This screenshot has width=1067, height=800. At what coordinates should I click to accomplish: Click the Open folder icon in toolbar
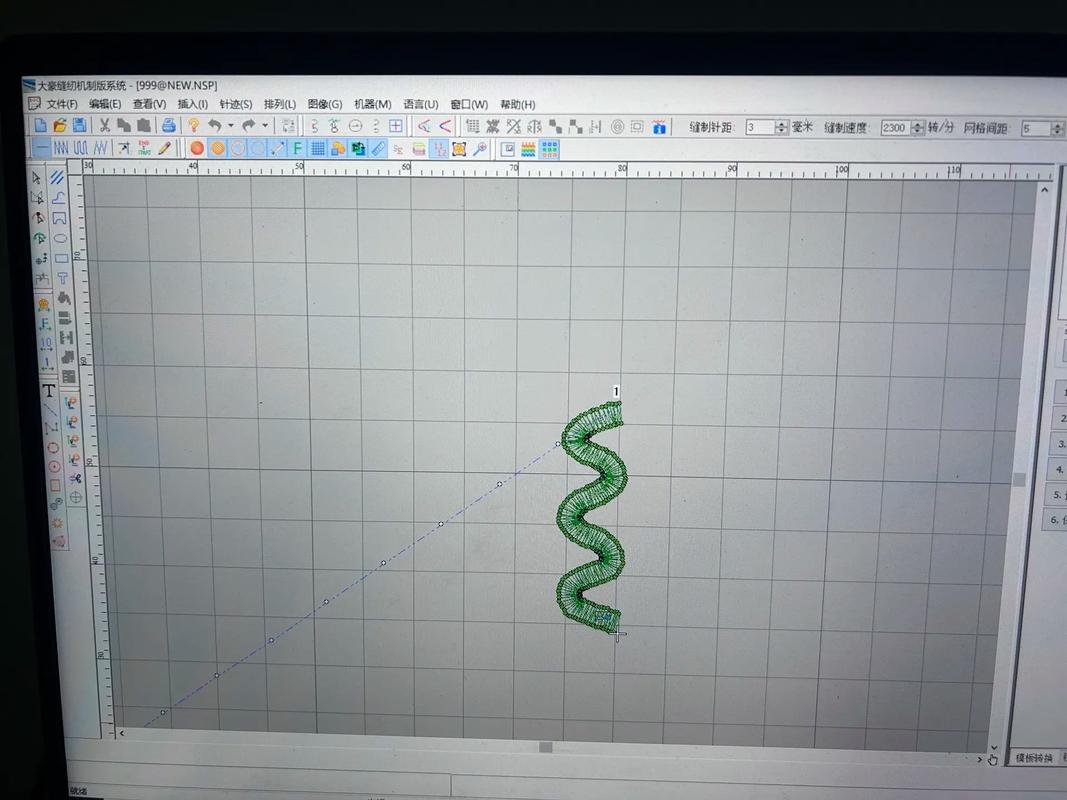click(59, 126)
